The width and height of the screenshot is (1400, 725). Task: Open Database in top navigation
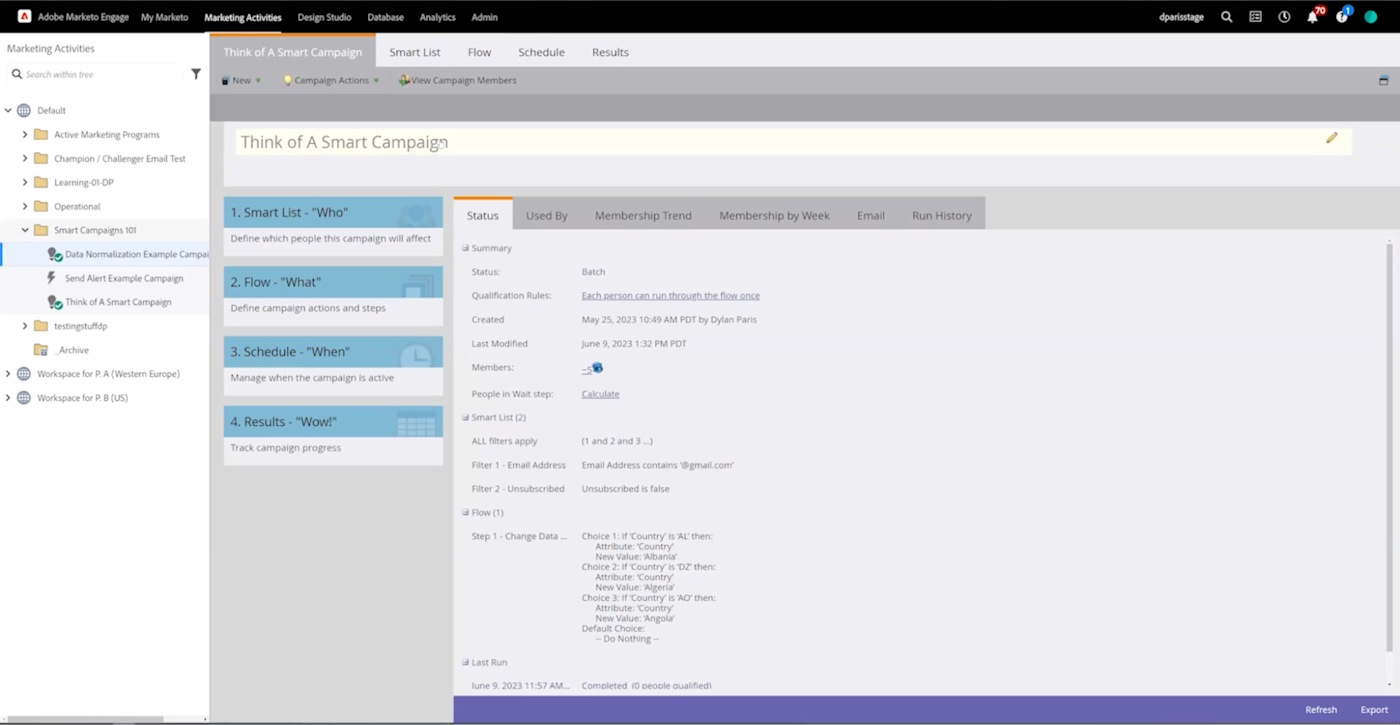coord(385,17)
